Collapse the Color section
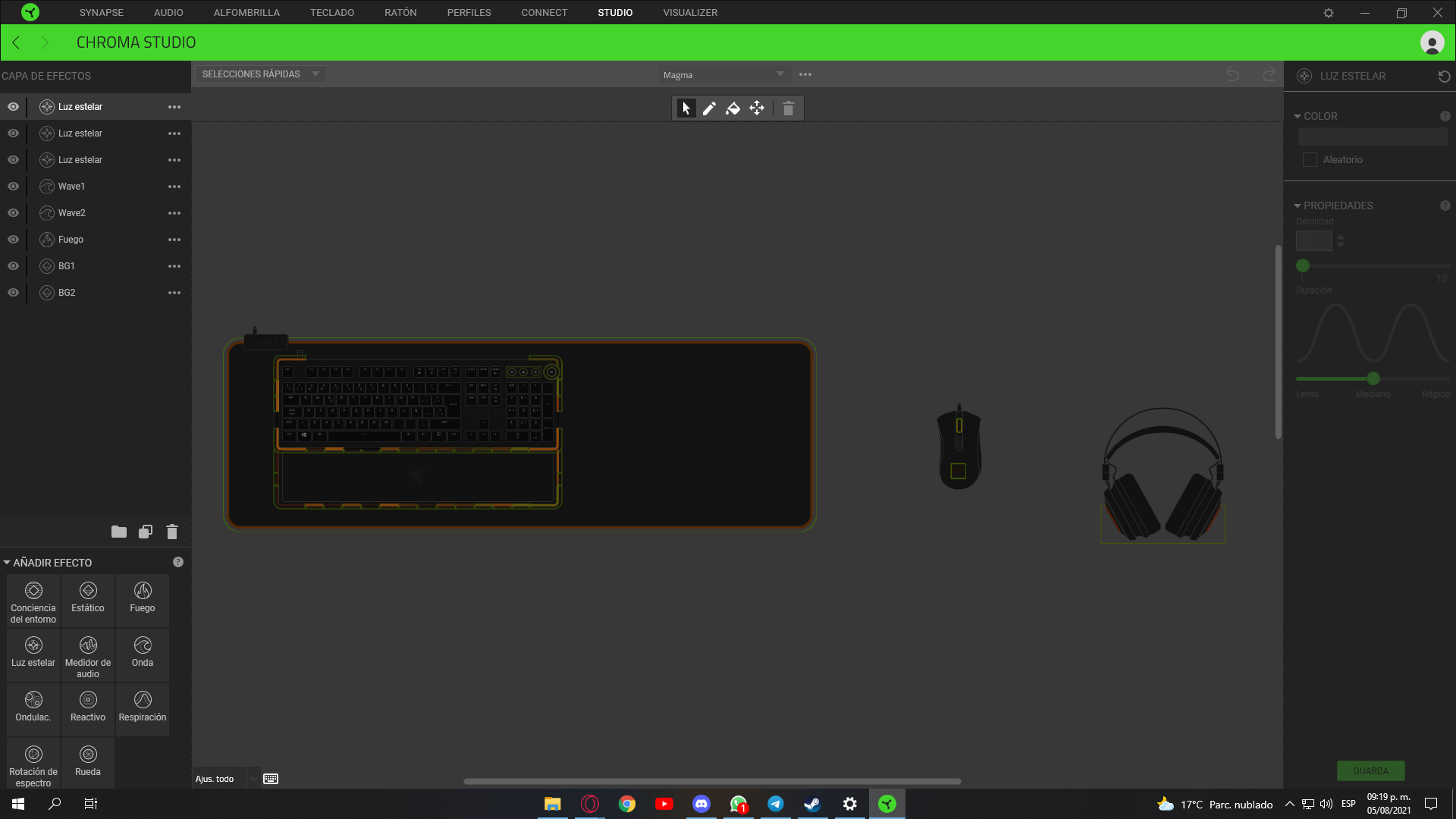The height and width of the screenshot is (819, 1456). point(1298,116)
